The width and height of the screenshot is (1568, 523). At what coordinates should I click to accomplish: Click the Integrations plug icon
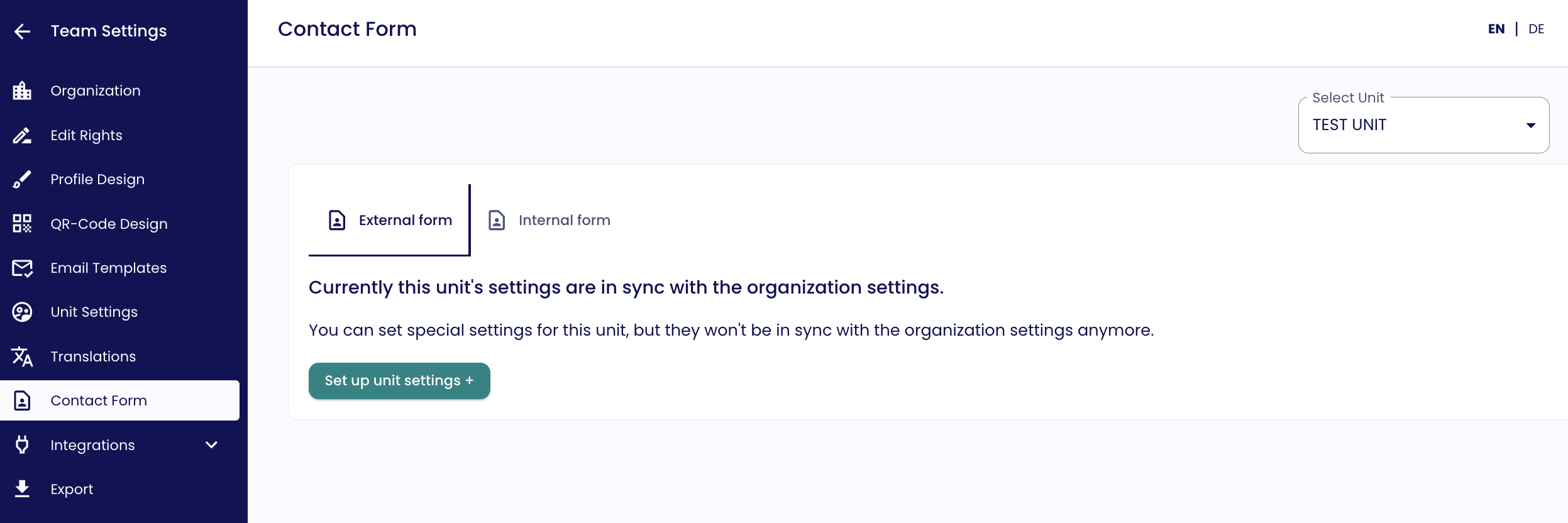pyautogui.click(x=22, y=444)
